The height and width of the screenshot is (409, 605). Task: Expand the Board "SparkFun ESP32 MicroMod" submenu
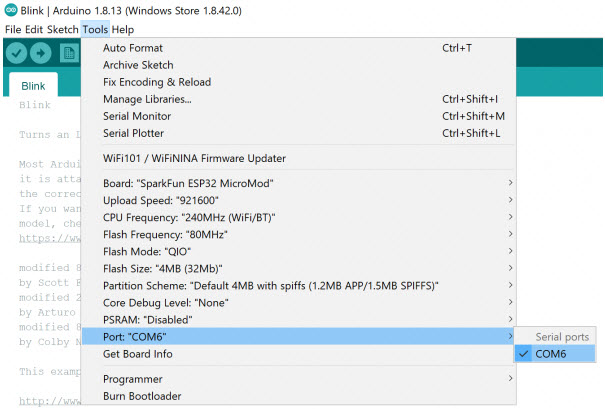click(188, 183)
